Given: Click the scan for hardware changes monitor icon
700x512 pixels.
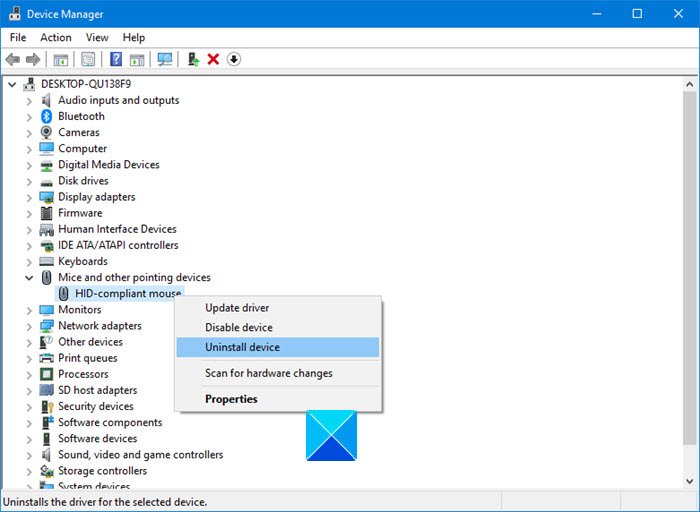Looking at the screenshot, I should tap(165, 60).
